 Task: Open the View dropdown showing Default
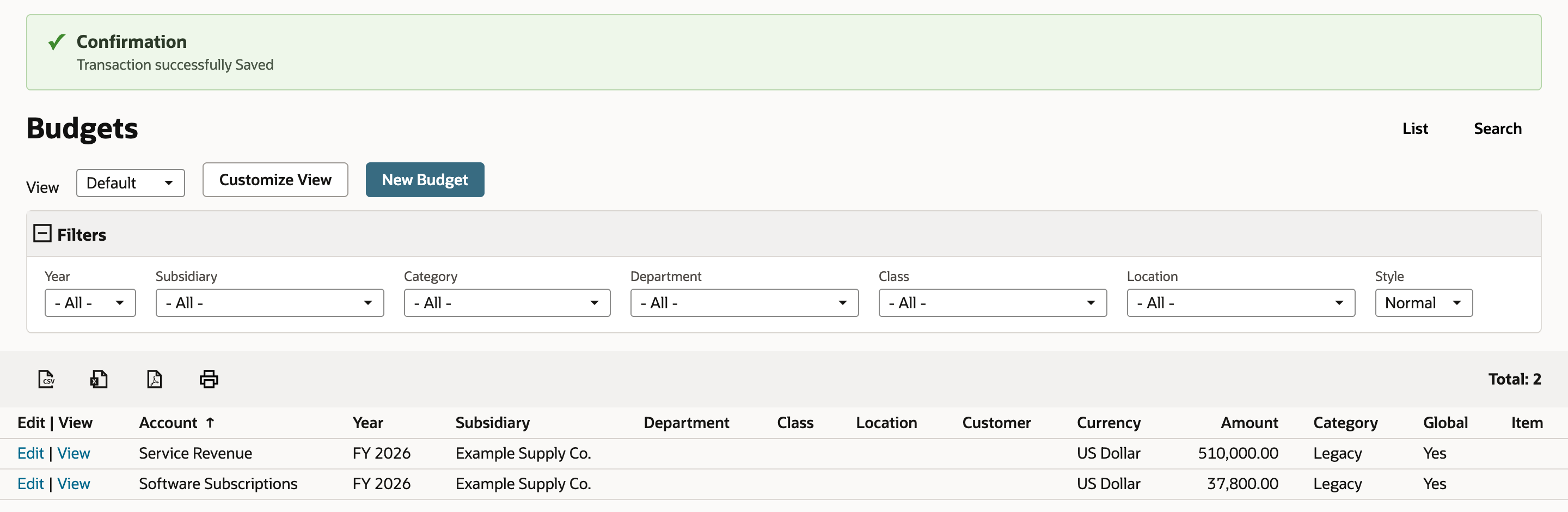130,182
